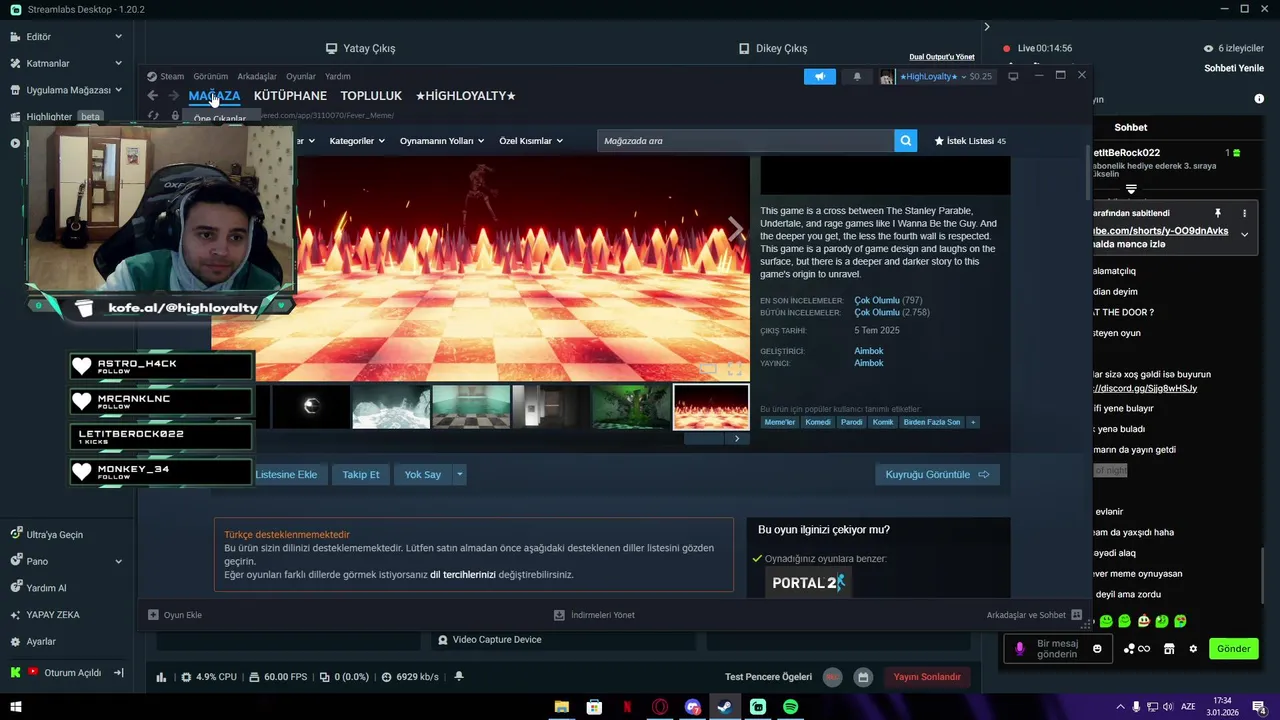Expand the pinned message chevron
The height and width of the screenshot is (720, 1280).
tap(1244, 235)
